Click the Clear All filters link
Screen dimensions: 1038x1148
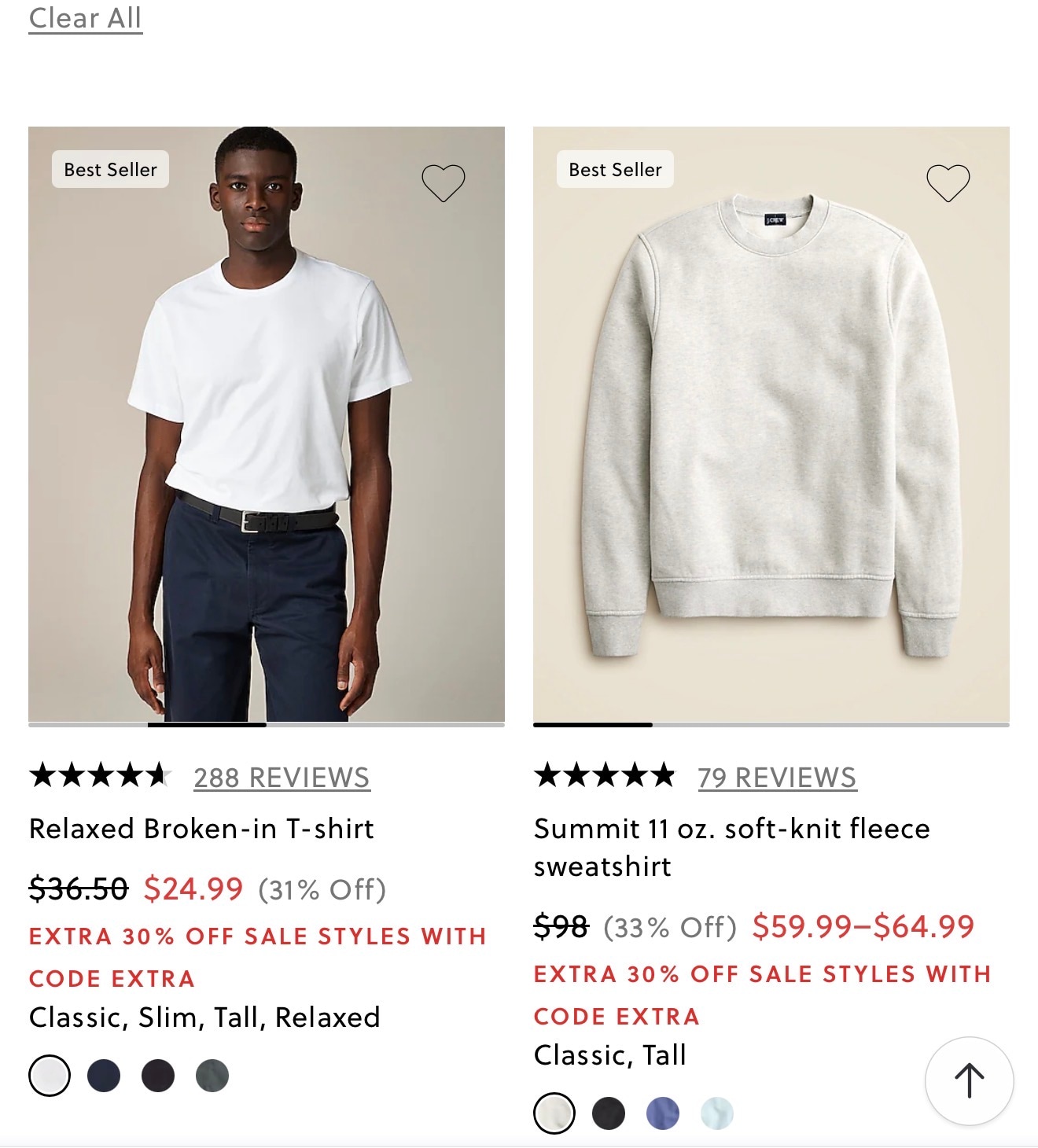coord(85,18)
